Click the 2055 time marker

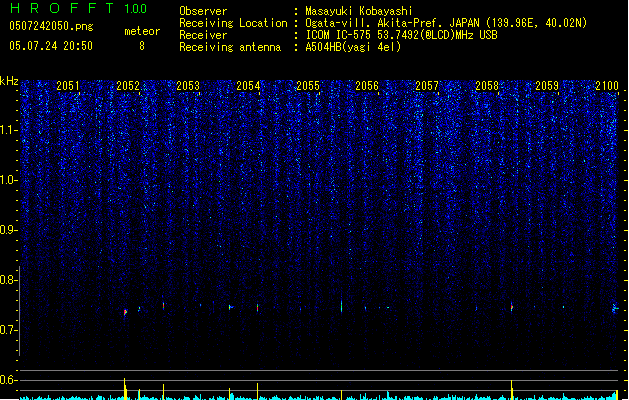pos(308,86)
